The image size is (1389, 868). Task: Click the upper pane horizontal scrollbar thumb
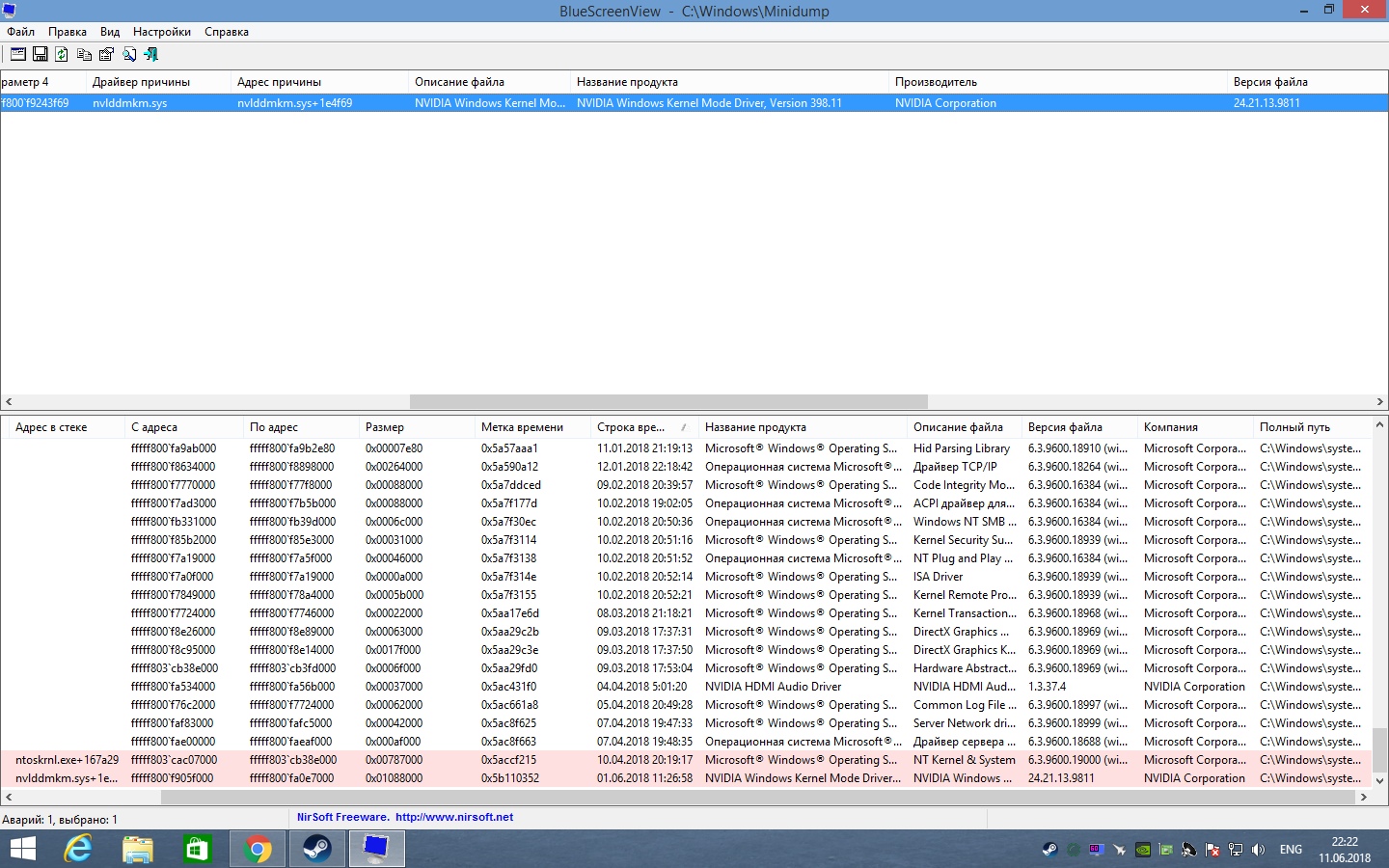coord(668,401)
